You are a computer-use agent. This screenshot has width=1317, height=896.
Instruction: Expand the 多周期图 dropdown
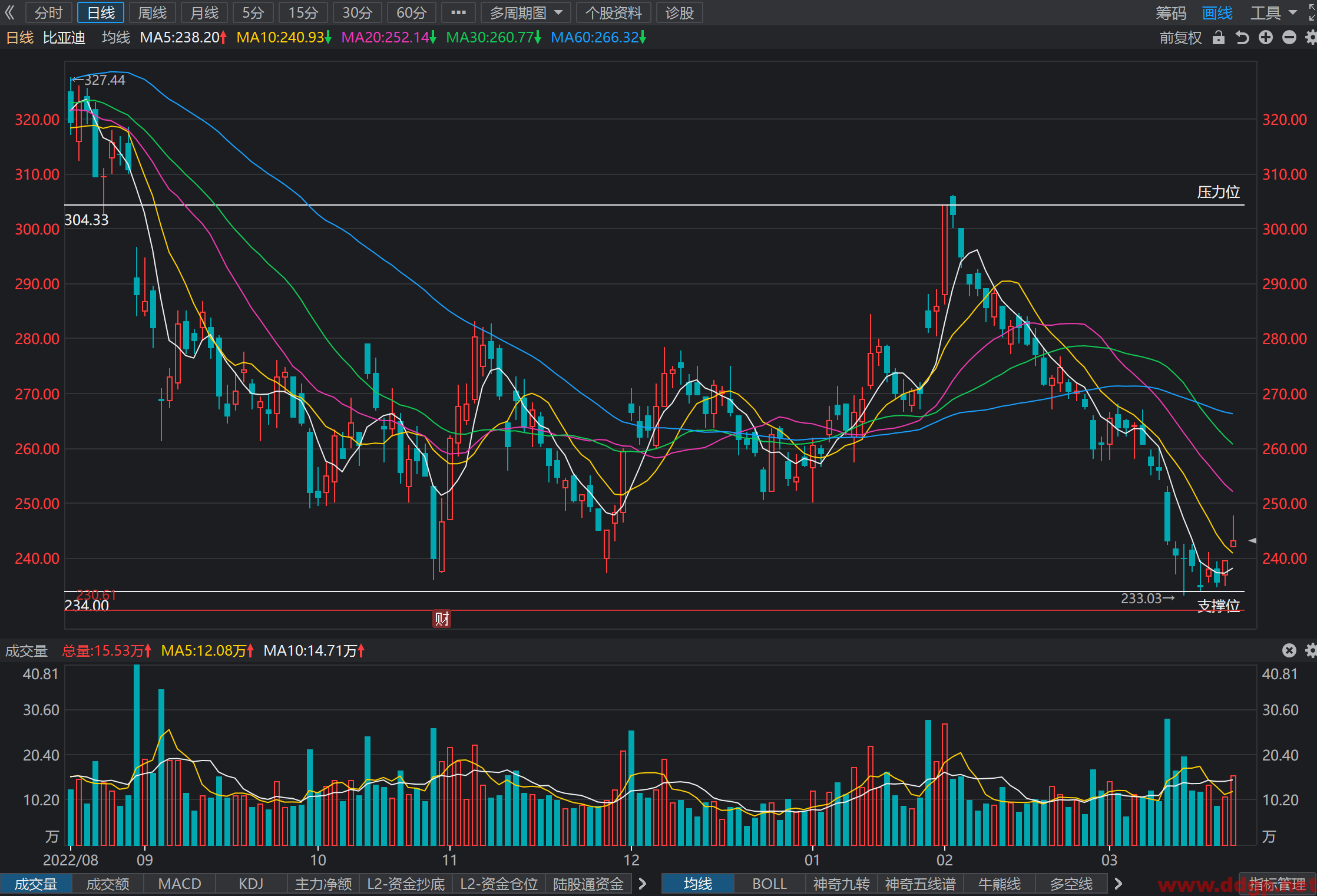(526, 12)
